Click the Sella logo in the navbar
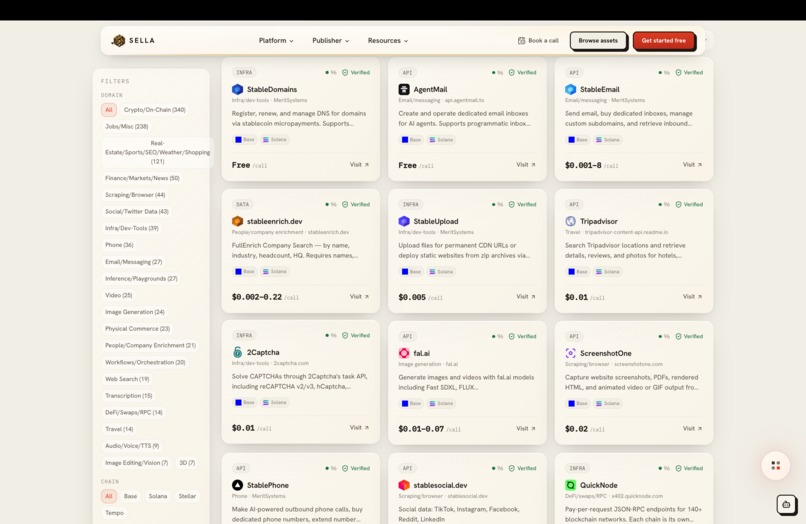This screenshot has width=806, height=524. (133, 41)
